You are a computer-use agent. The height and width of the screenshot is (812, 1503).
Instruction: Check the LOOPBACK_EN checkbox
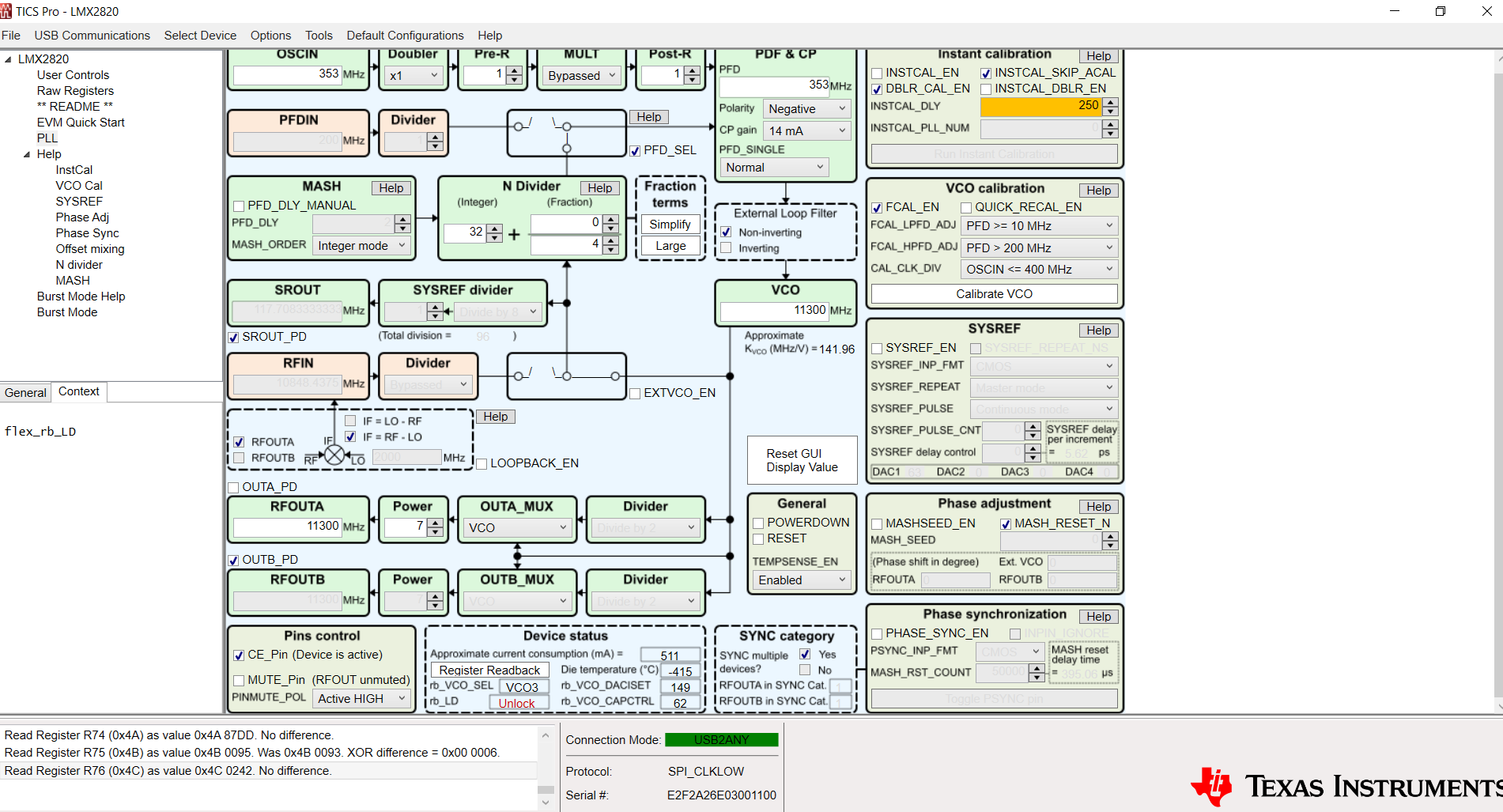[481, 463]
